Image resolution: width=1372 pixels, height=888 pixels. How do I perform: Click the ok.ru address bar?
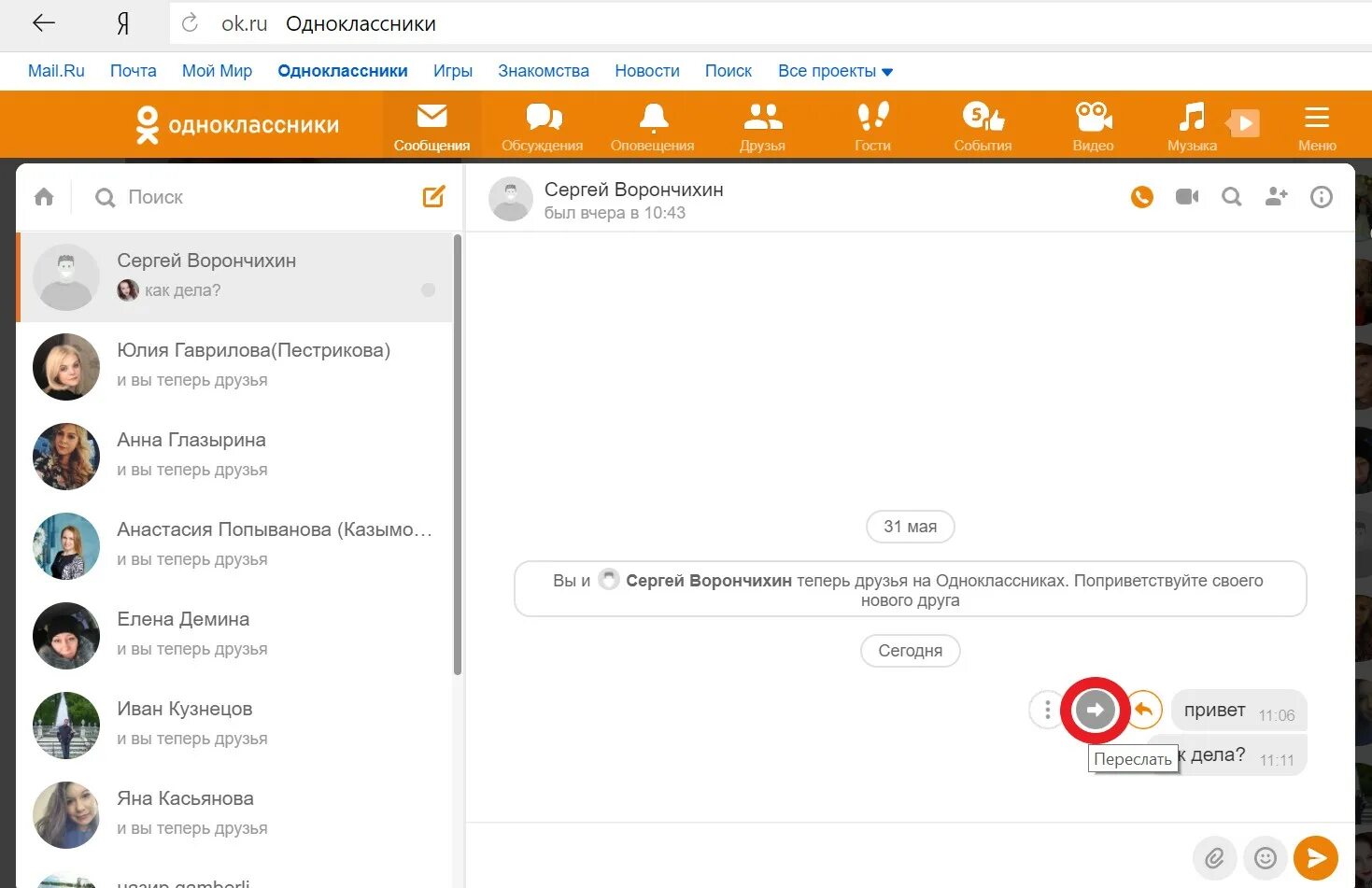(770, 23)
